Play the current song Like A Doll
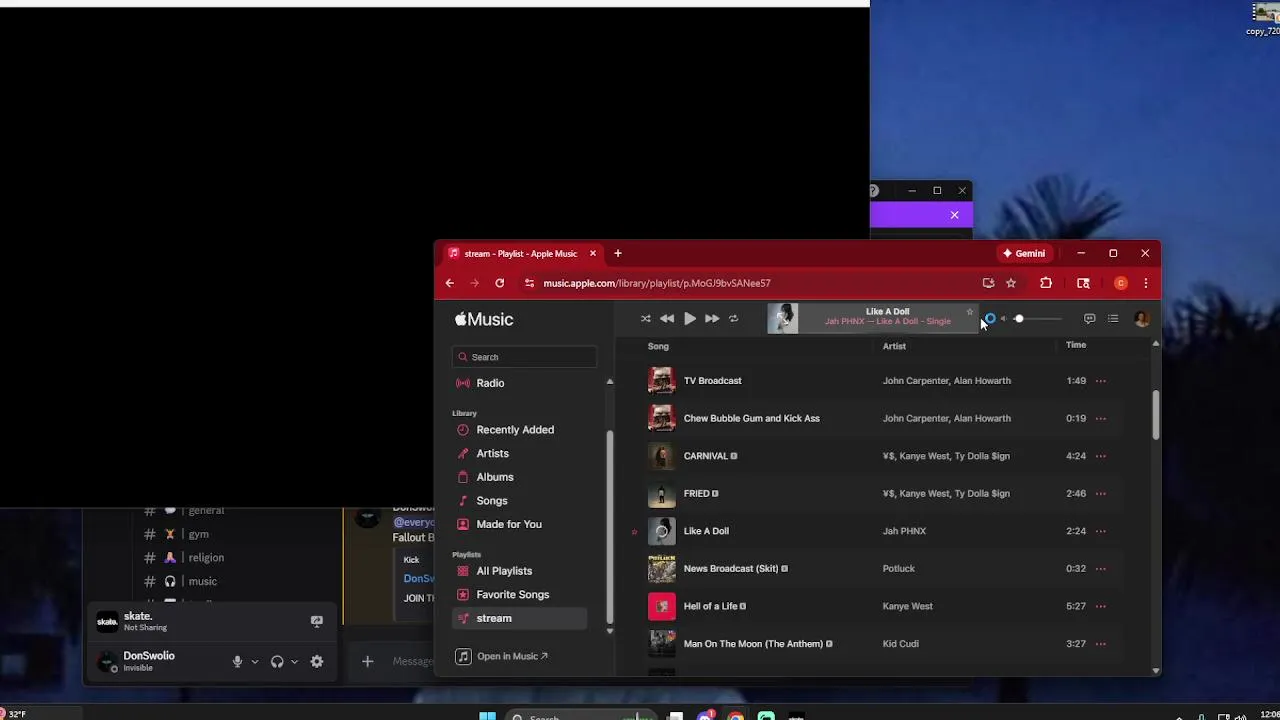The width and height of the screenshot is (1280, 720). click(690, 319)
